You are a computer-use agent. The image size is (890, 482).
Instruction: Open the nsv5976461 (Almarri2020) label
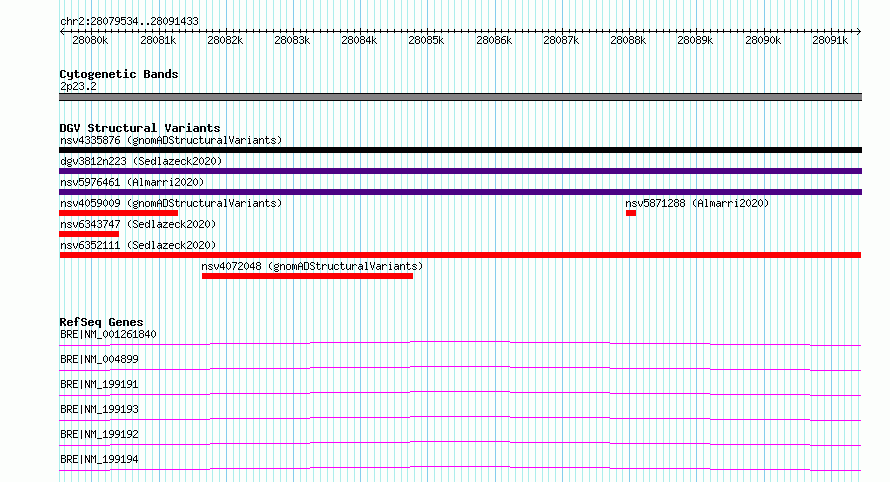[x=132, y=182]
